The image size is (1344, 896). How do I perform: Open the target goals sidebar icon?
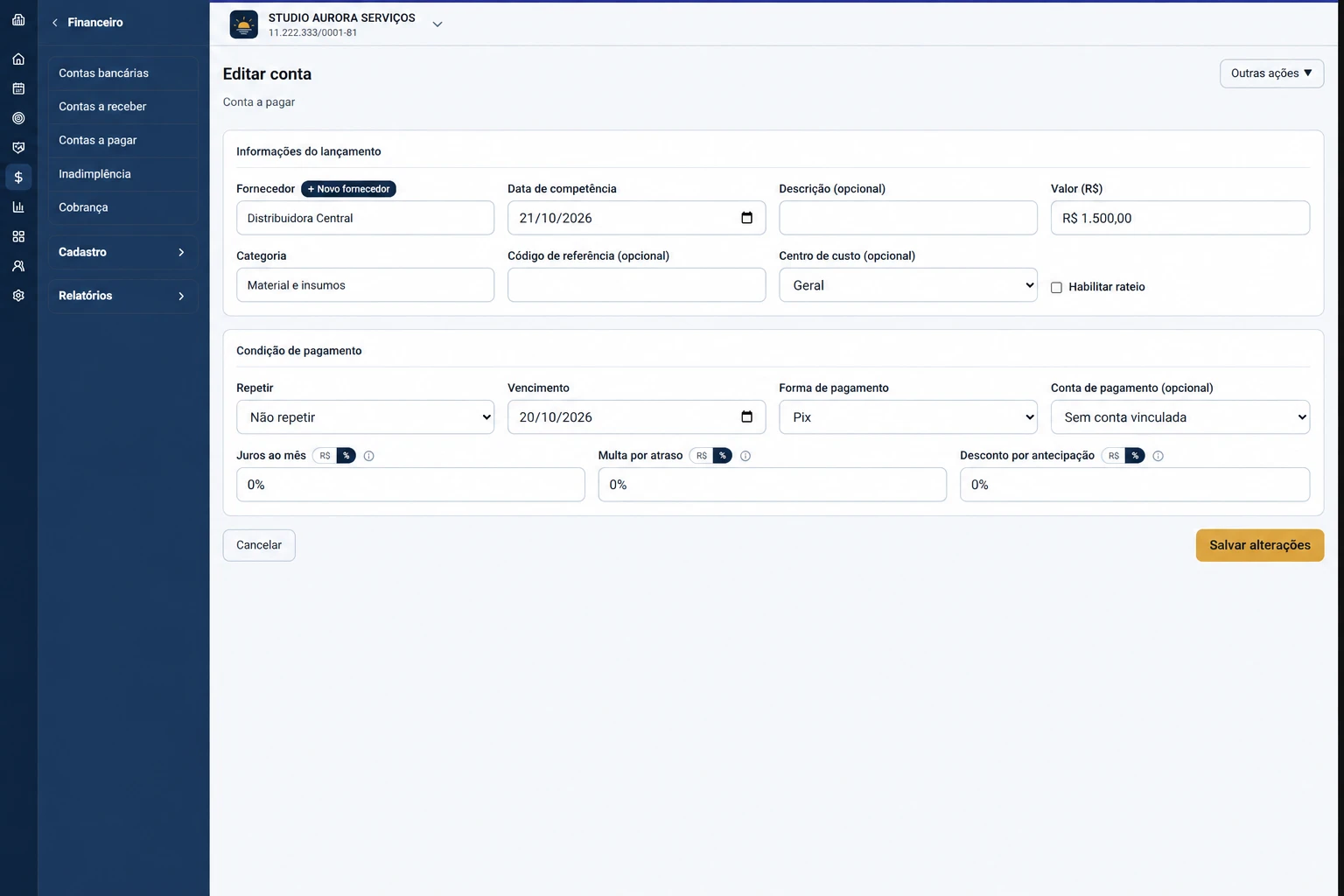tap(18, 118)
